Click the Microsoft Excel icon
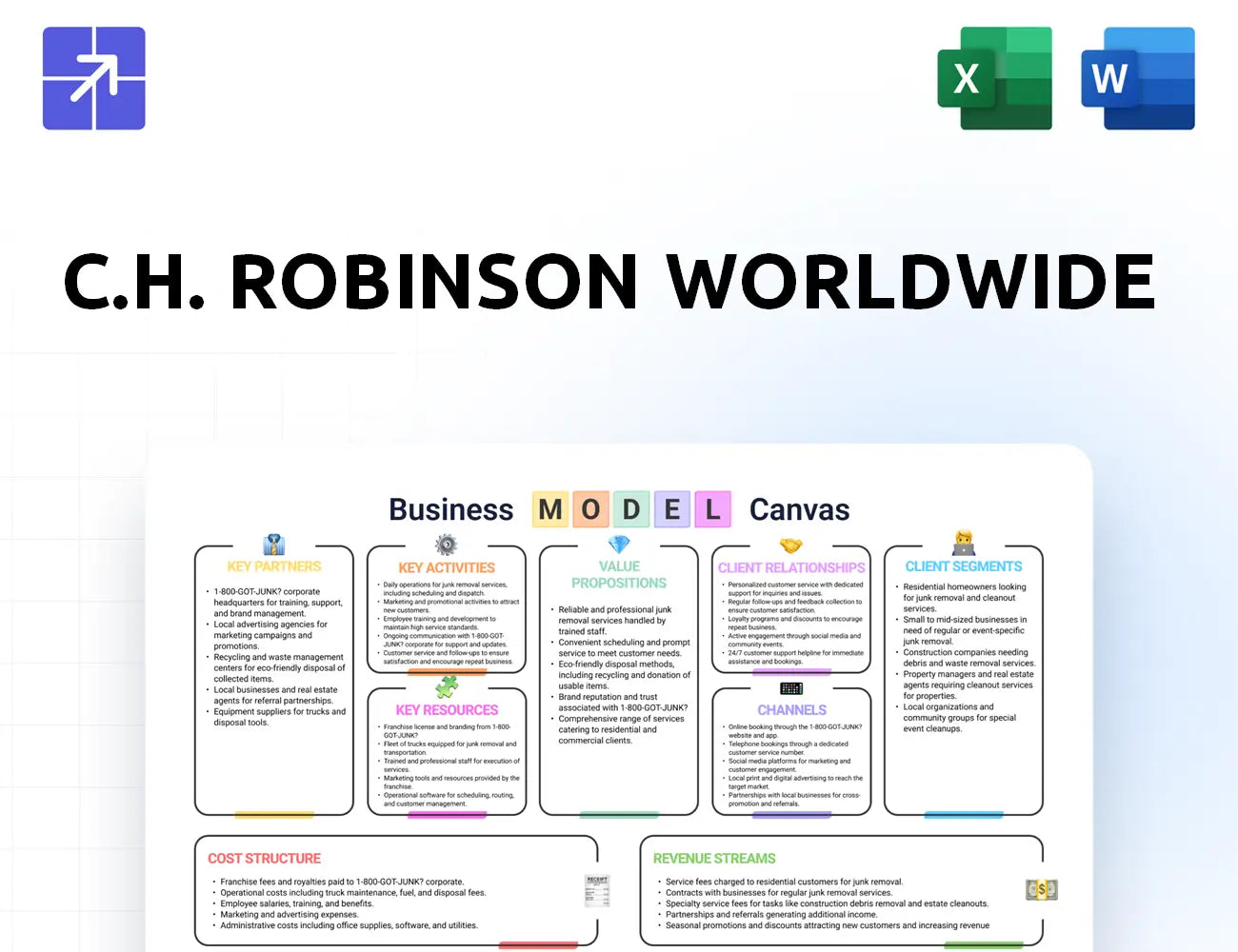The image size is (1238, 952). (x=994, y=78)
